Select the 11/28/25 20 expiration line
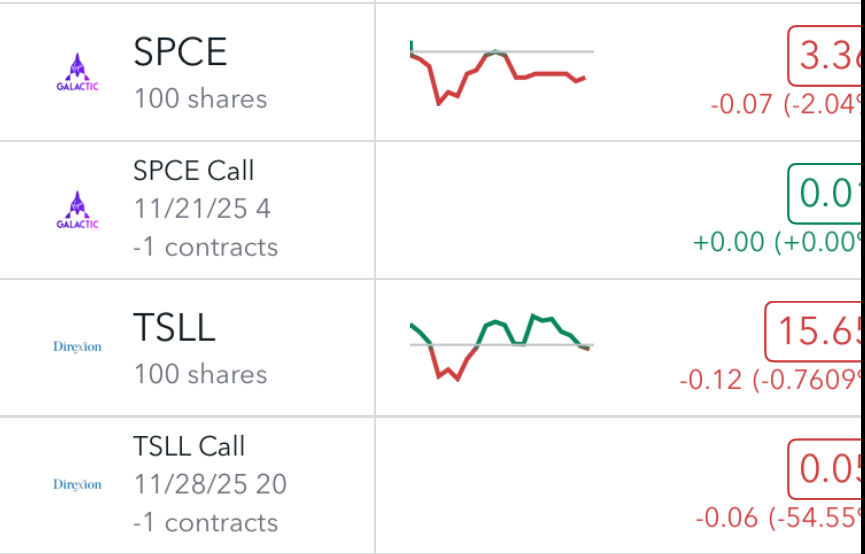 (x=210, y=485)
